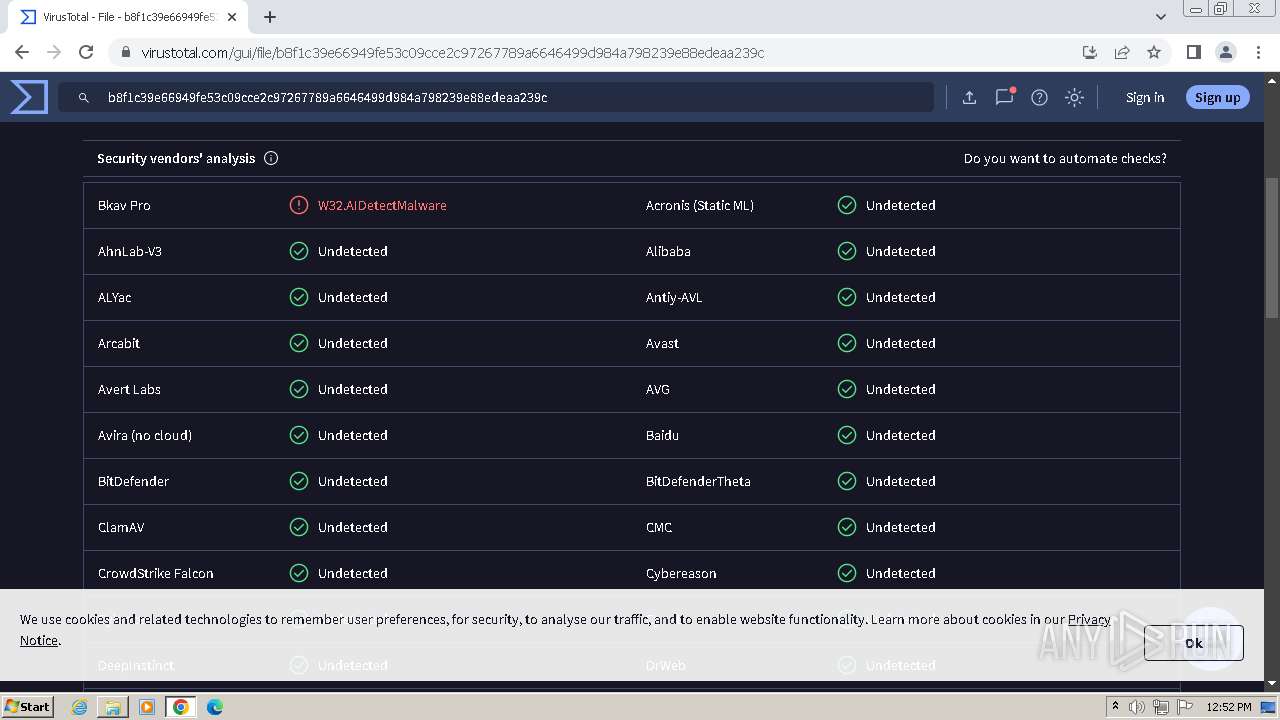Screen dimensions: 1280x720
Task: Click the Avert Labs vendor name
Action: point(129,389)
